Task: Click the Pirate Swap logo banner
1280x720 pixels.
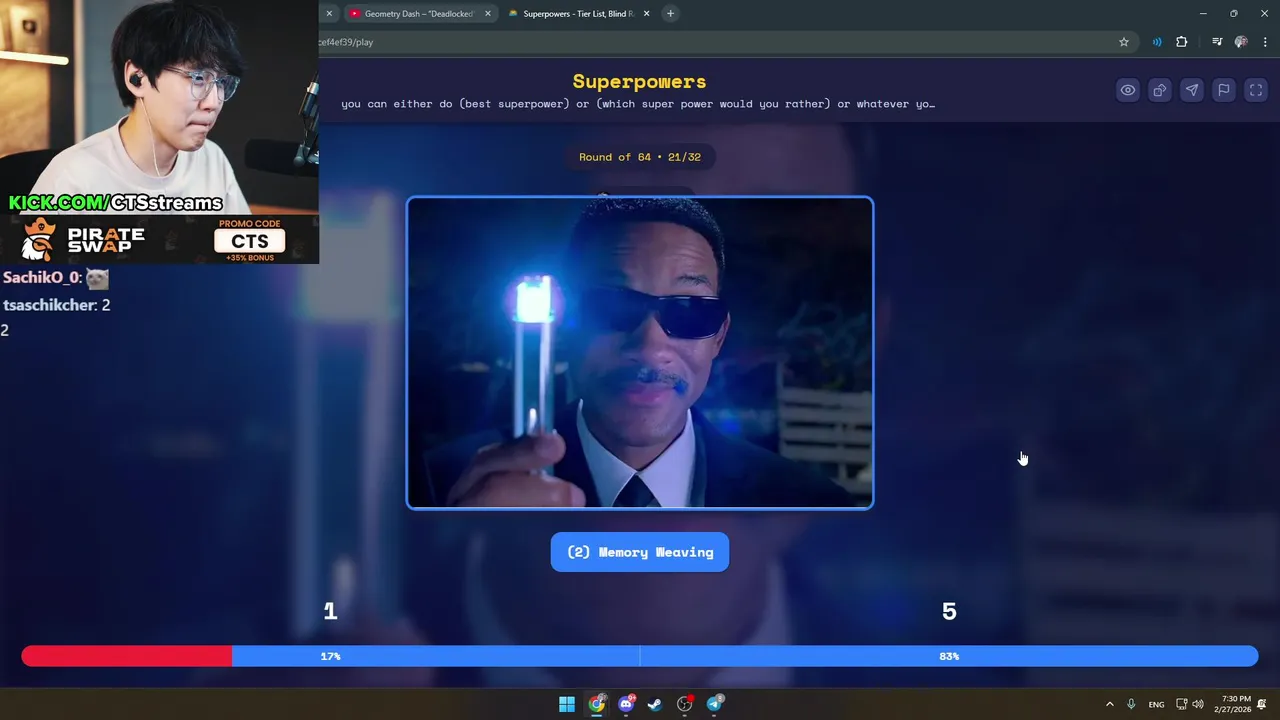Action: click(82, 240)
